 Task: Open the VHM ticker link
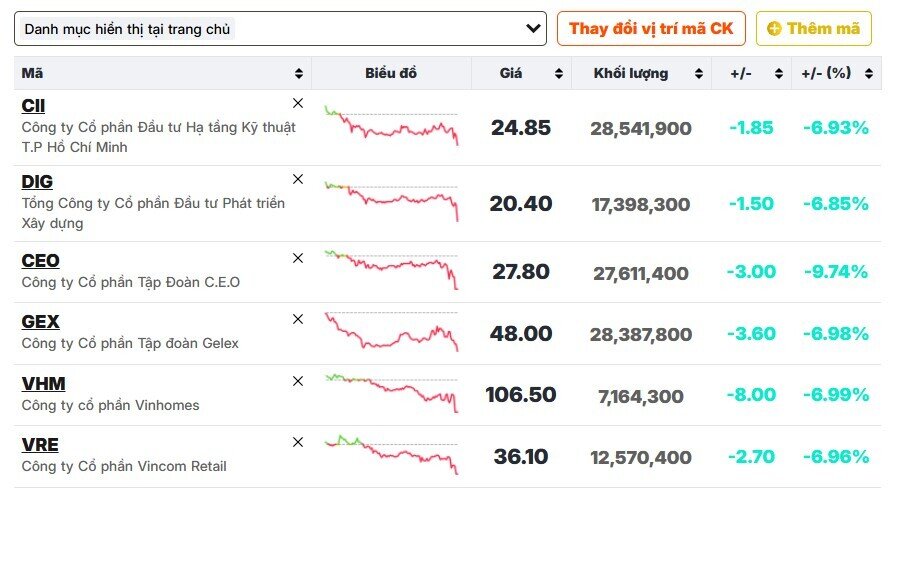coord(44,384)
